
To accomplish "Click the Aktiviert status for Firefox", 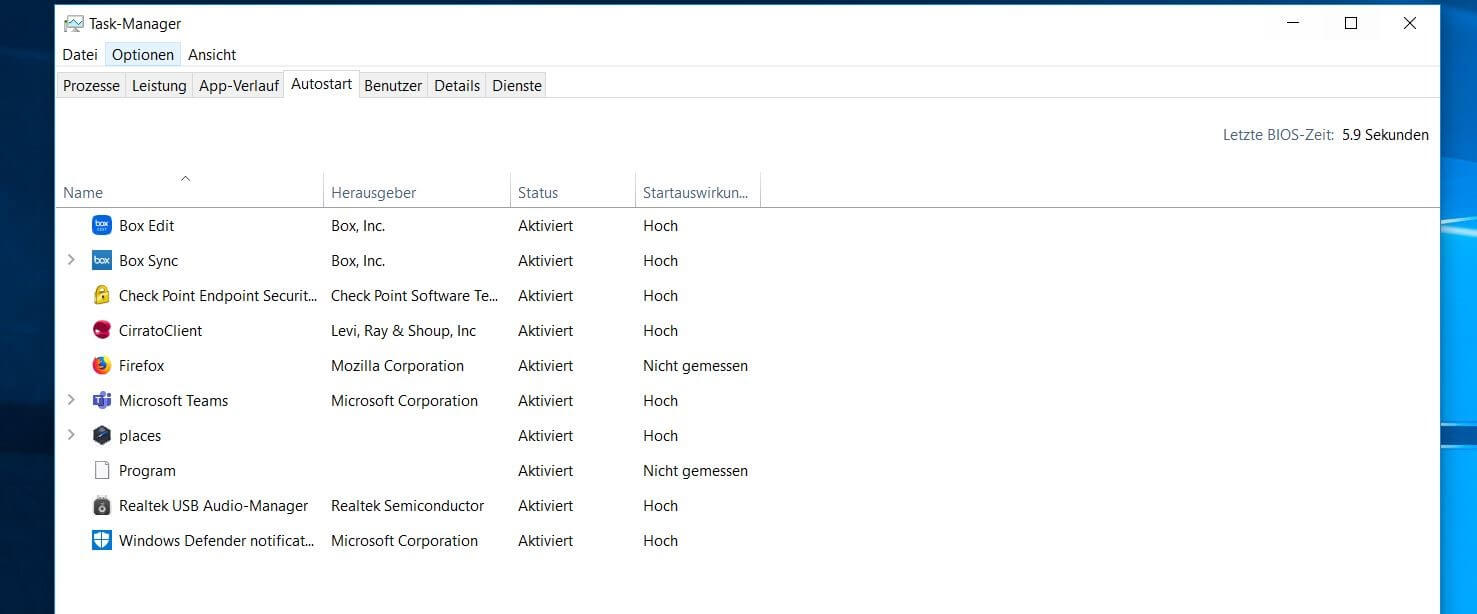I will [x=545, y=365].
